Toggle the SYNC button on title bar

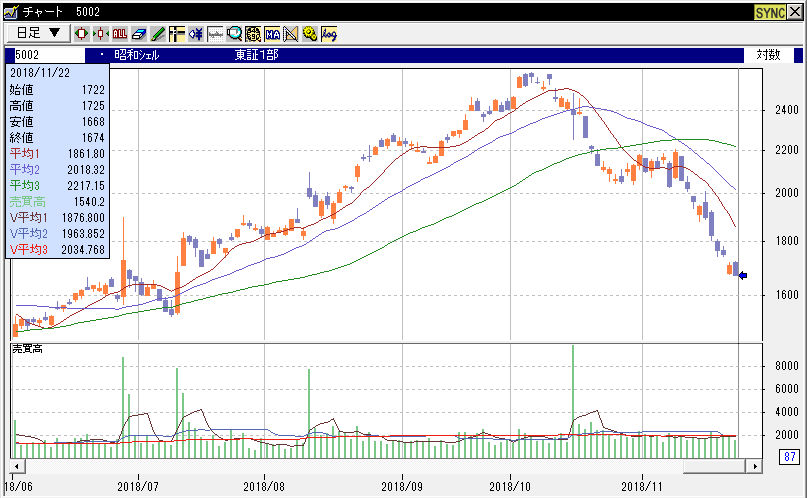tap(769, 11)
